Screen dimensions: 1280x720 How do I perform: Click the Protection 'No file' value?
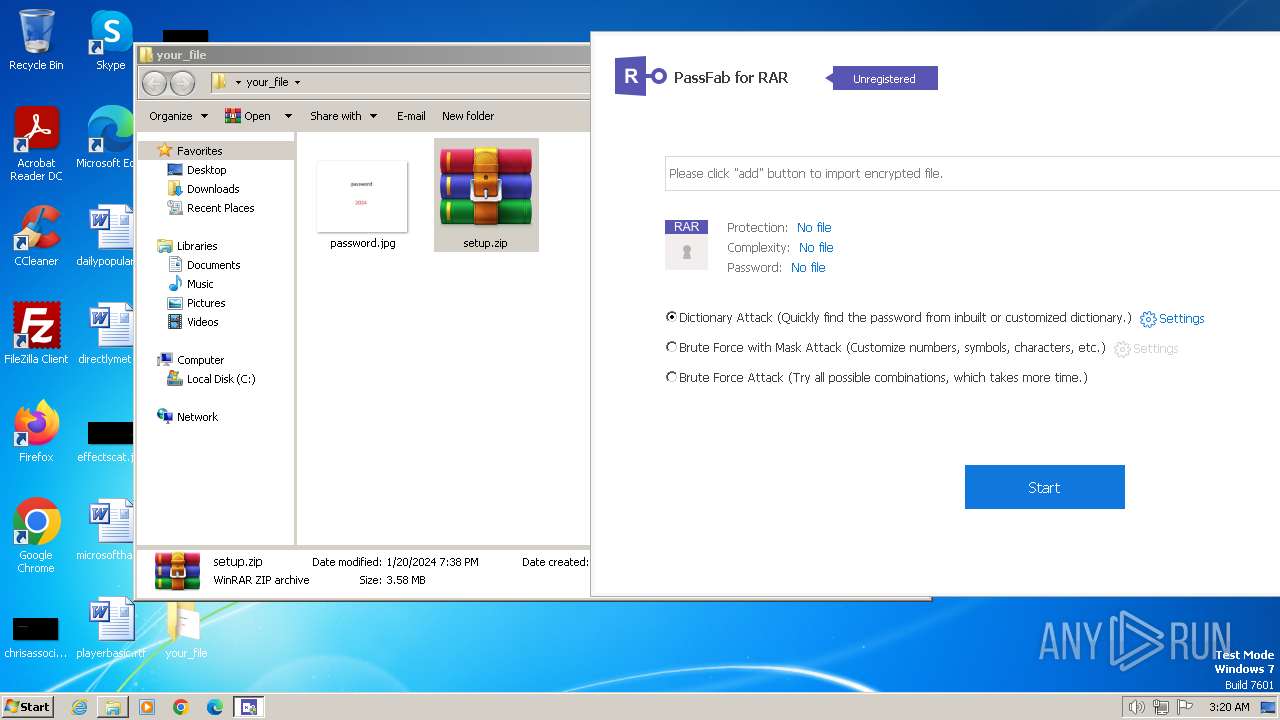(814, 228)
